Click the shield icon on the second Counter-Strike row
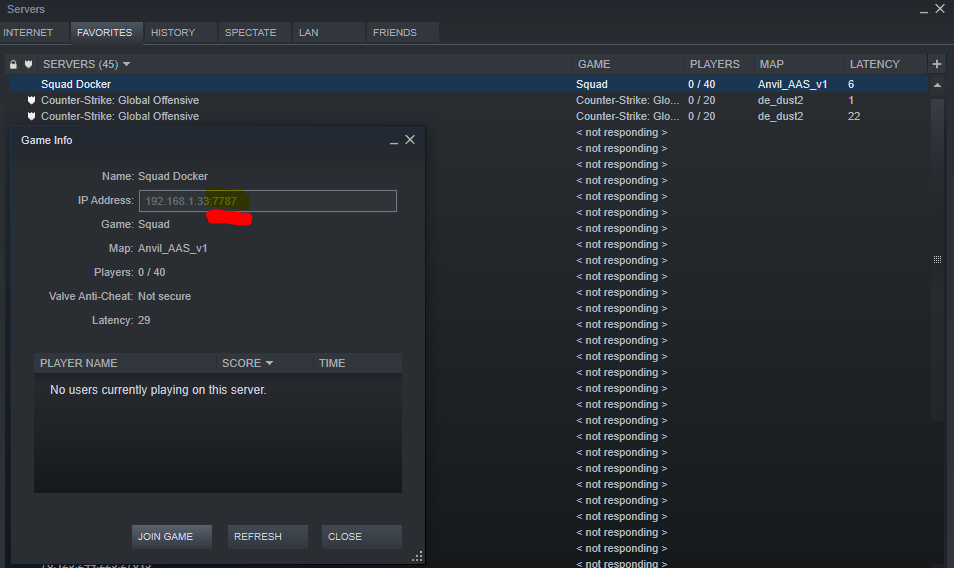The image size is (954, 568). click(x=31, y=116)
